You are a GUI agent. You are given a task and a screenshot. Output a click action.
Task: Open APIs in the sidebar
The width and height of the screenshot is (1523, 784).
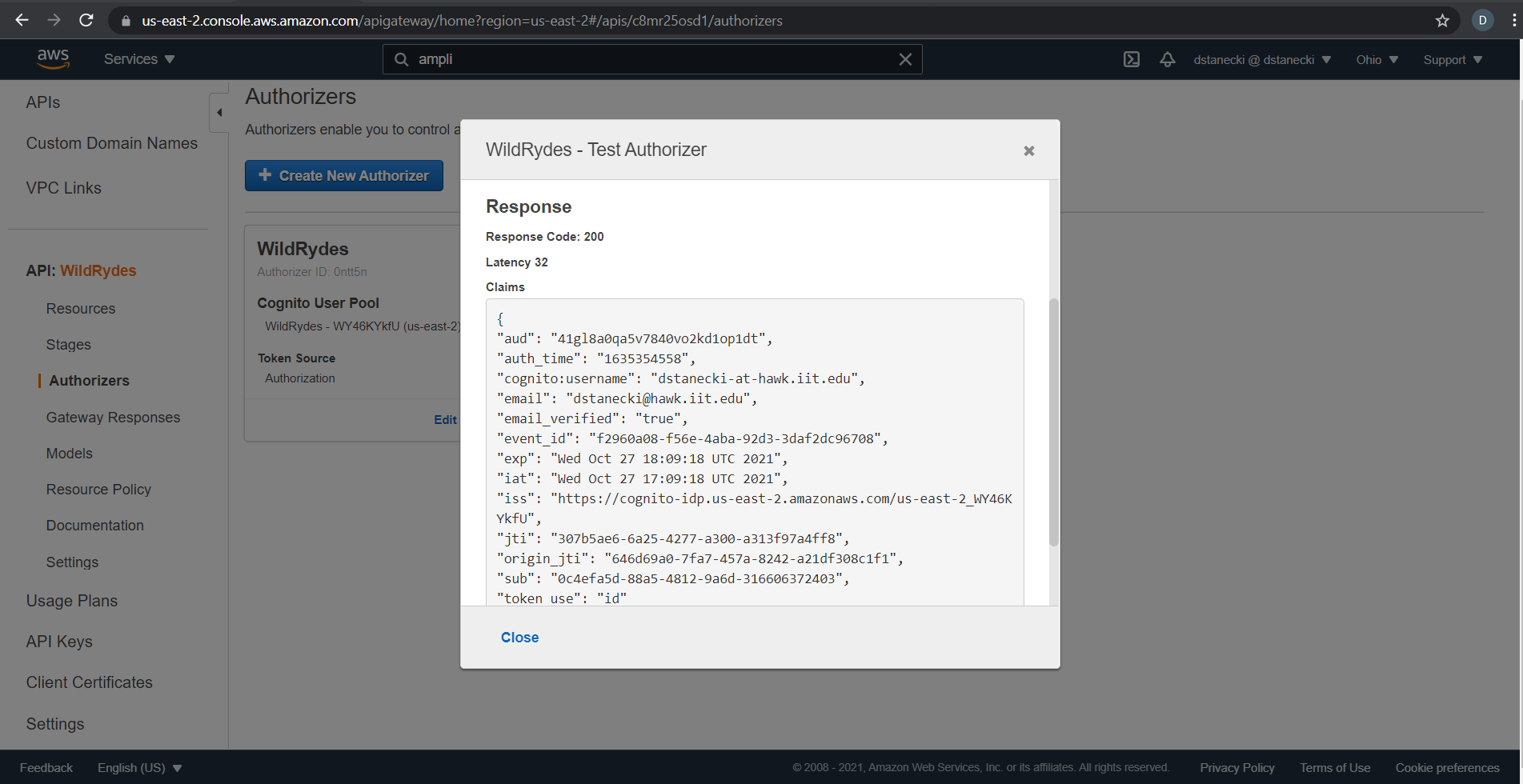(x=43, y=102)
